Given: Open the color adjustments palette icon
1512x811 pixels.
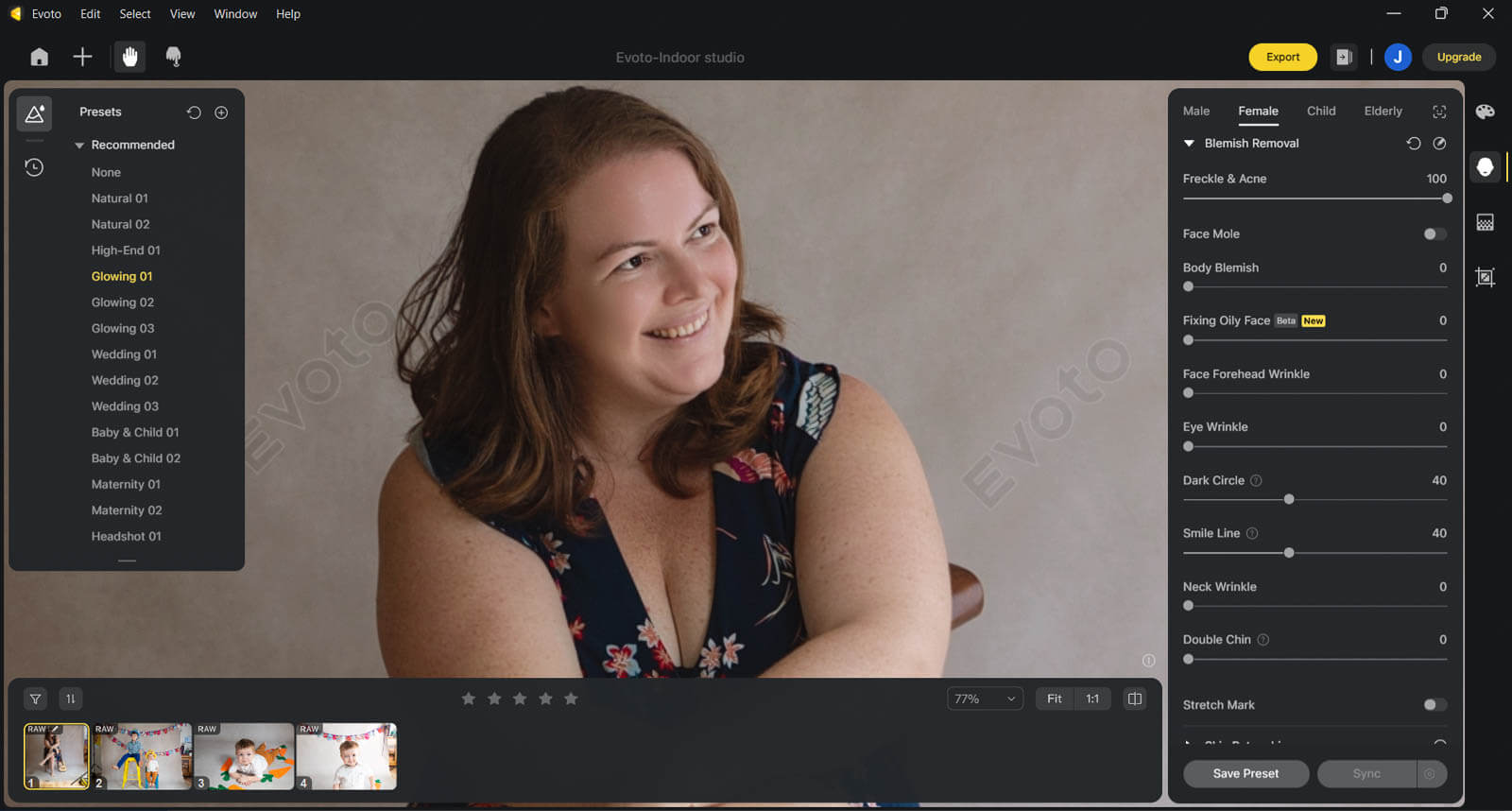Looking at the screenshot, I should click(x=1485, y=112).
